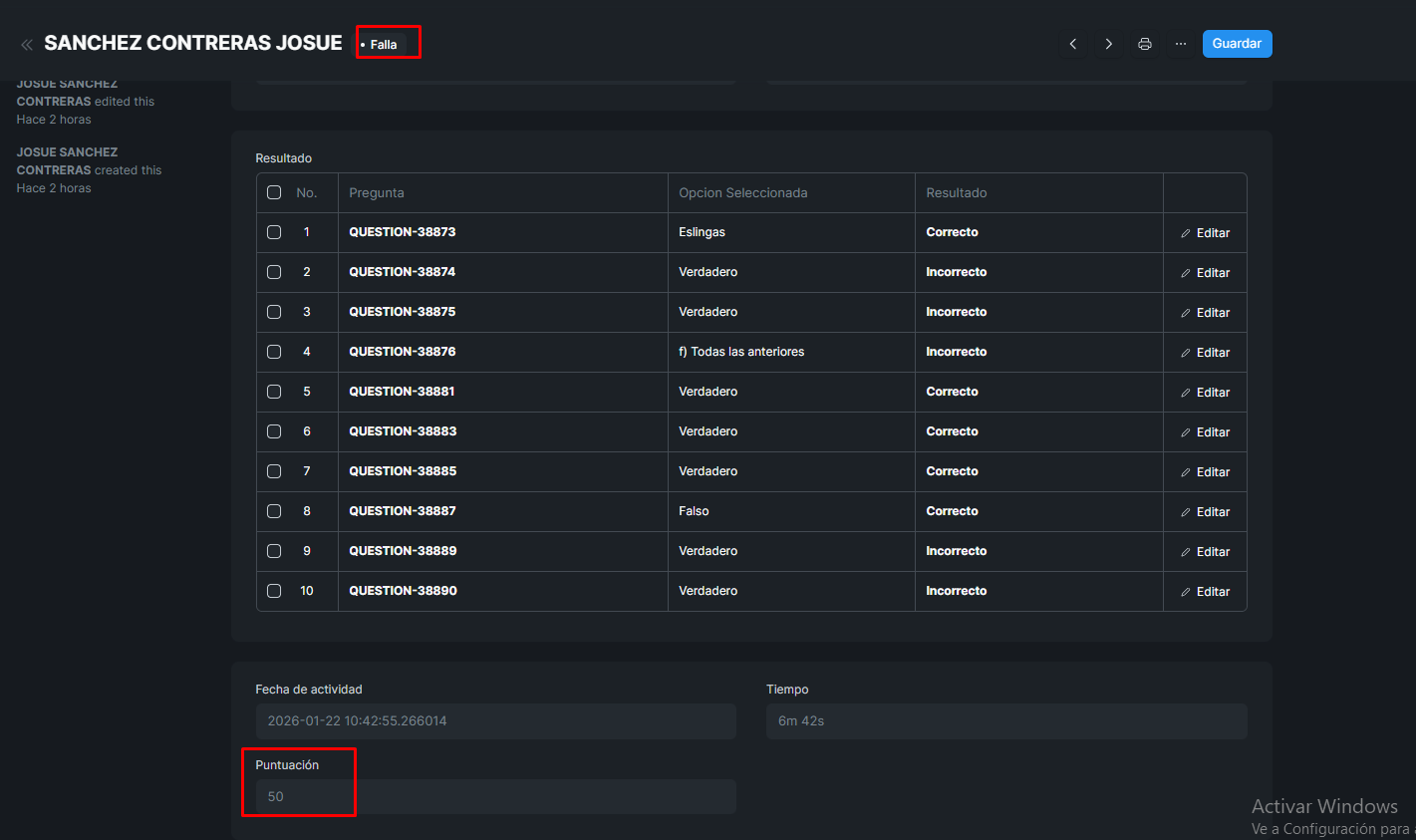Collapse the sidebar with double-chevron icon
The image size is (1416, 840).
pos(27,44)
